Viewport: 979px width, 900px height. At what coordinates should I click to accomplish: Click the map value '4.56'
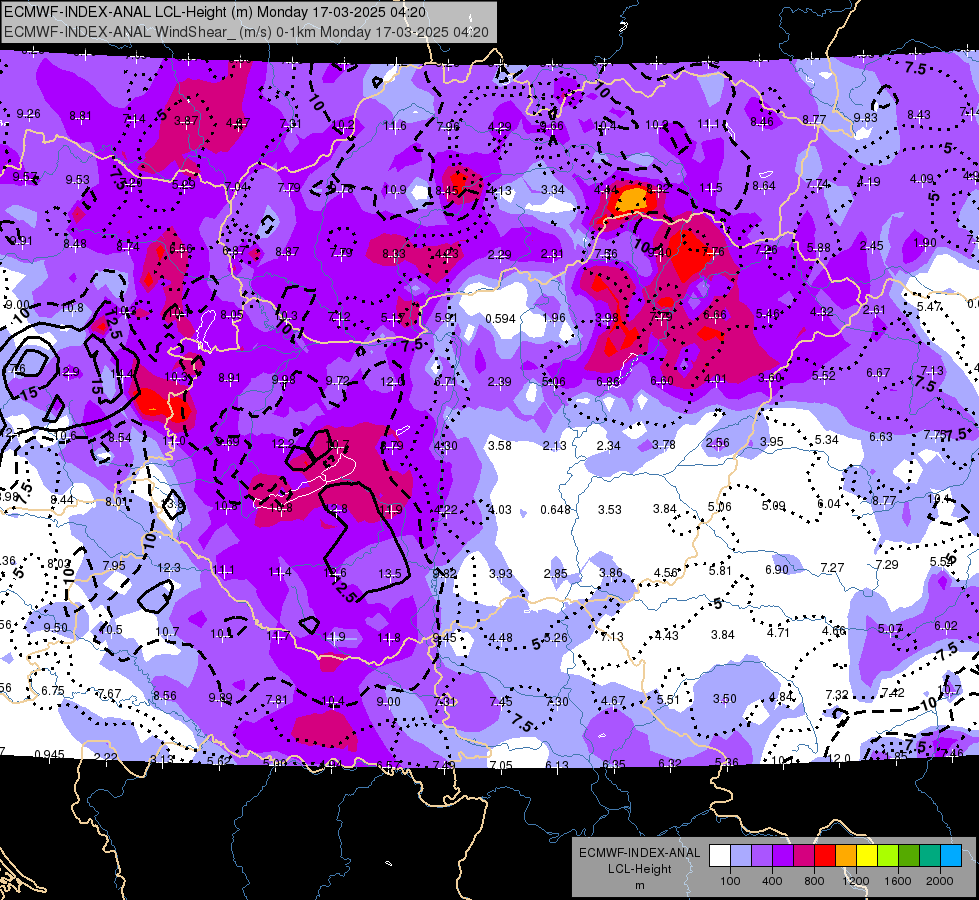point(666,572)
